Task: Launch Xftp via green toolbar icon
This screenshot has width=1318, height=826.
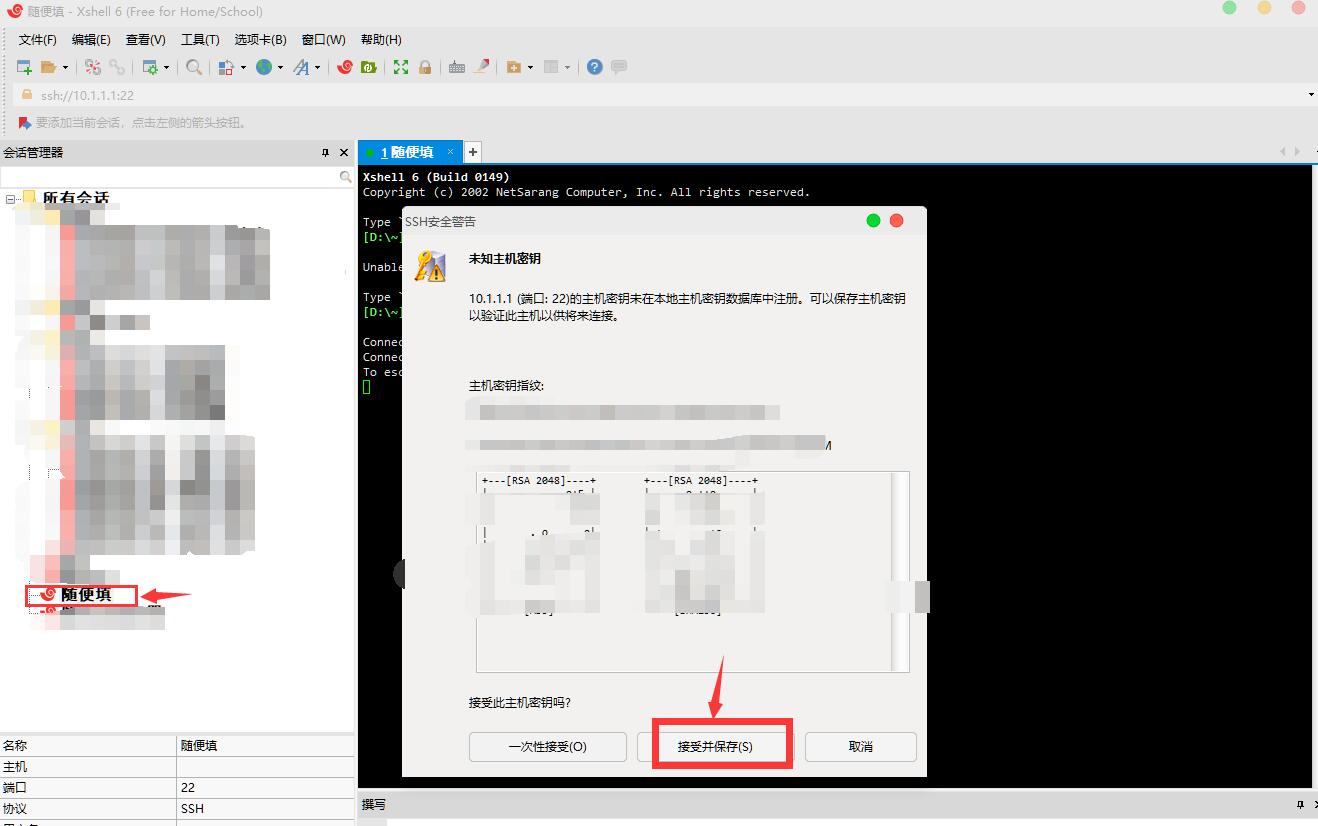Action: click(369, 67)
